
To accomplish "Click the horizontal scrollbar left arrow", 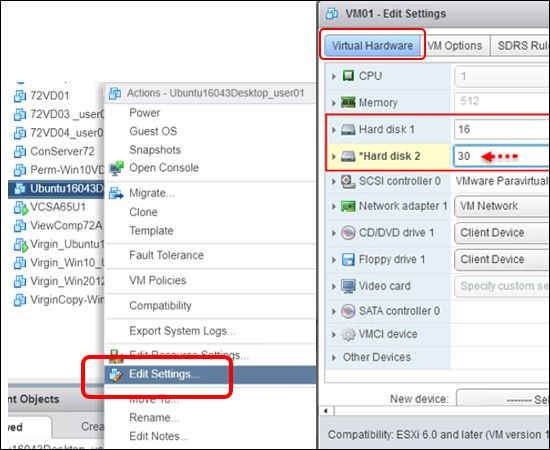I will point(326,411).
